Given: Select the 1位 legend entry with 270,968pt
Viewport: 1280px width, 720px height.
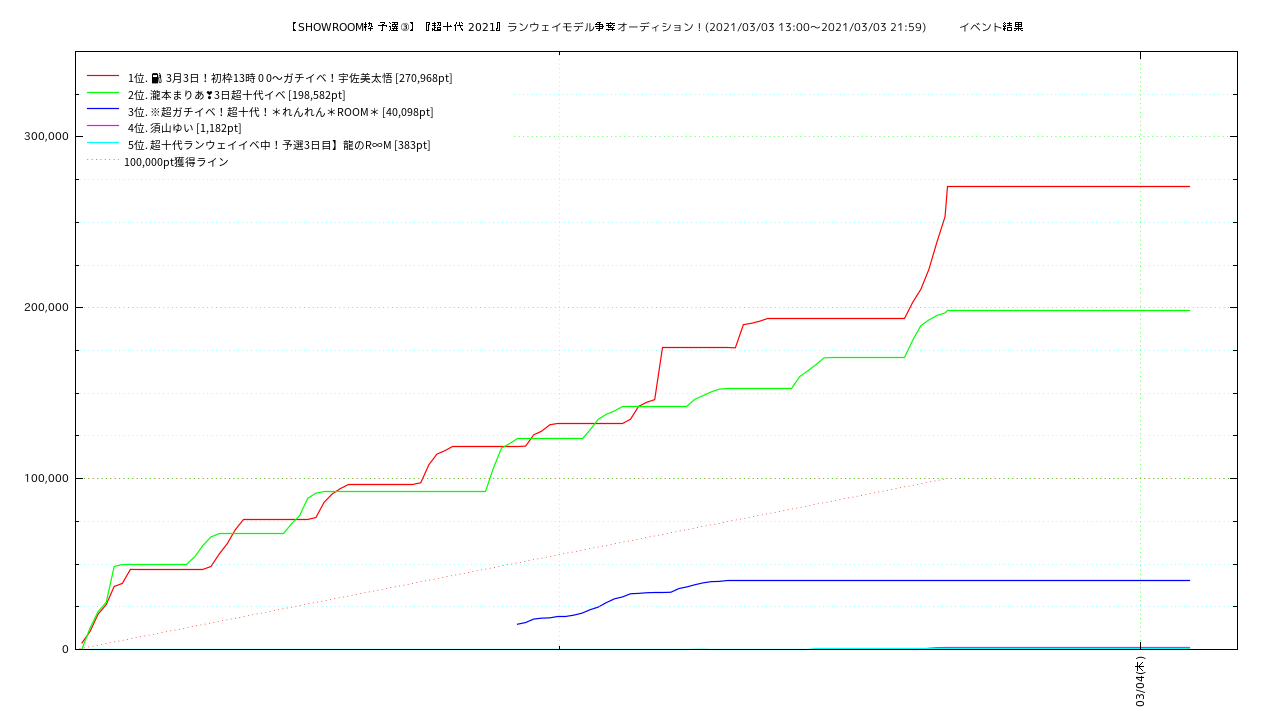Looking at the screenshot, I should 290,78.
